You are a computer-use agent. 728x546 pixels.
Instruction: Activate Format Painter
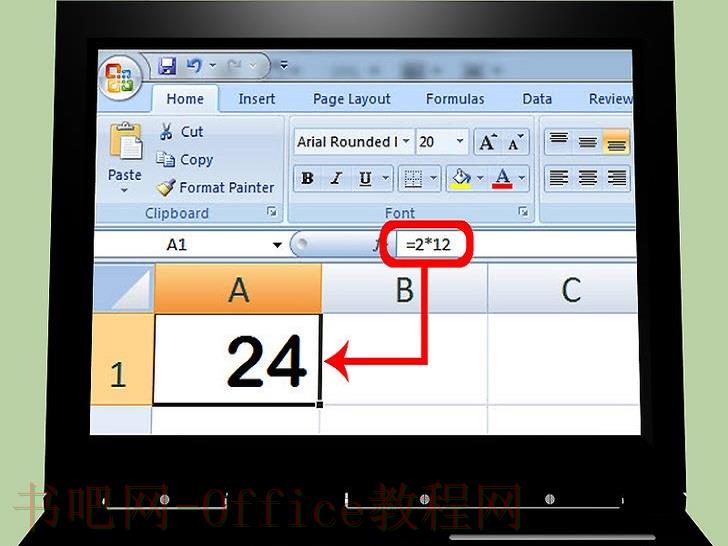215,187
